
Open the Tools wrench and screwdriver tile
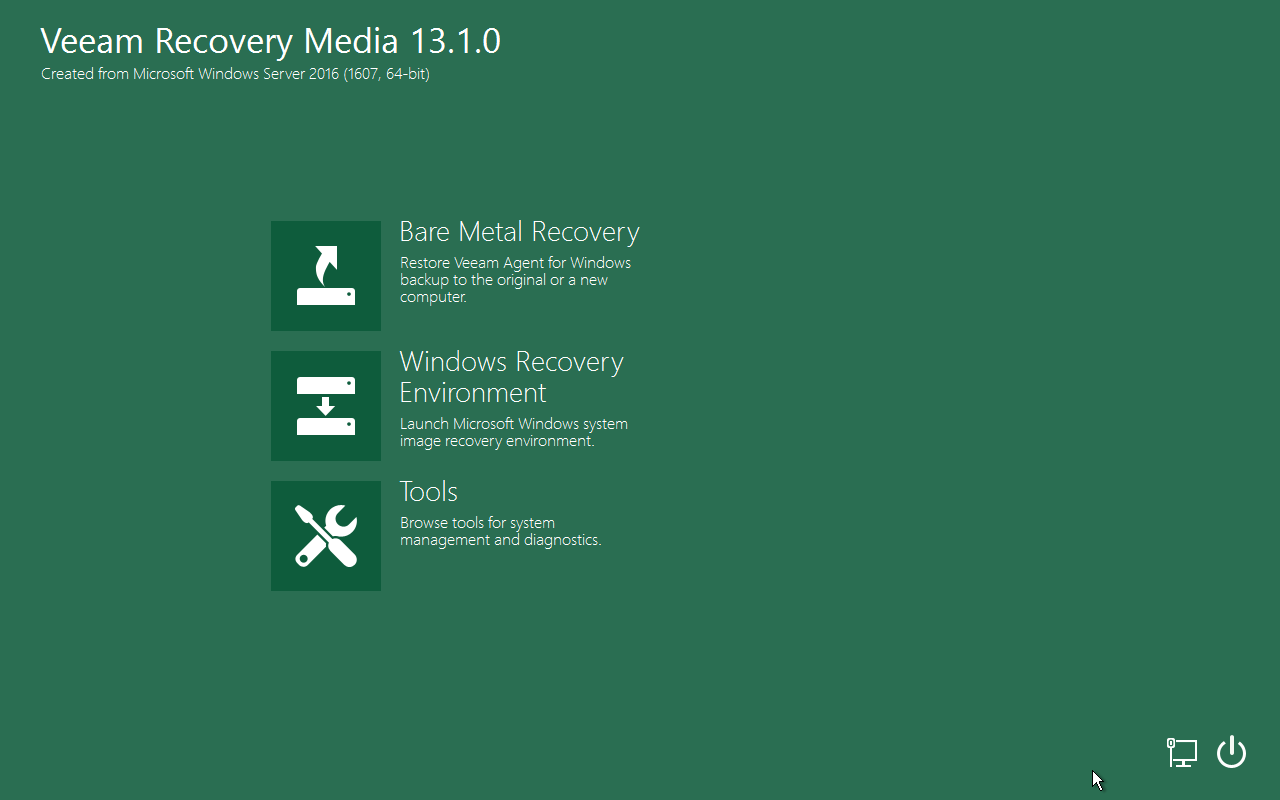(x=326, y=536)
